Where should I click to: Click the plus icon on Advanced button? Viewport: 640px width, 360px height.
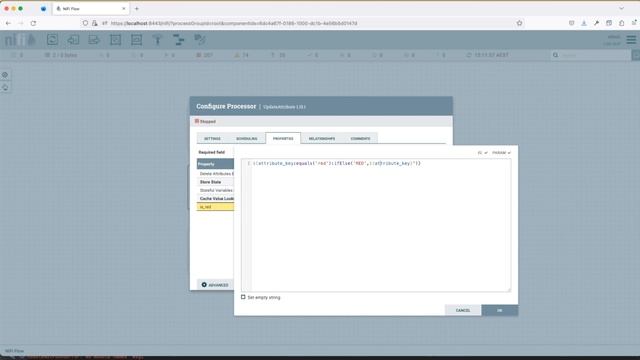click(204, 285)
